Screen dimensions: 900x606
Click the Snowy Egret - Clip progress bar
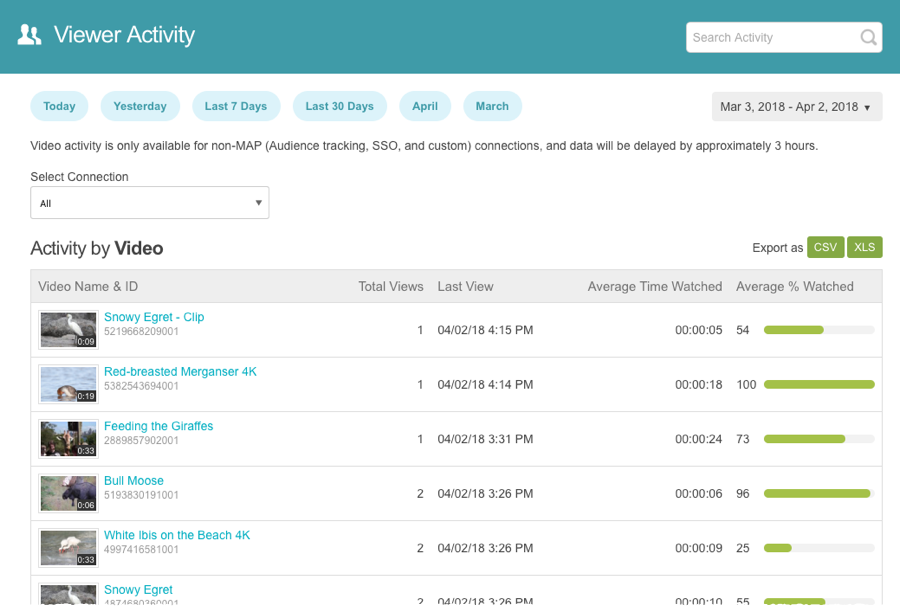click(818, 330)
